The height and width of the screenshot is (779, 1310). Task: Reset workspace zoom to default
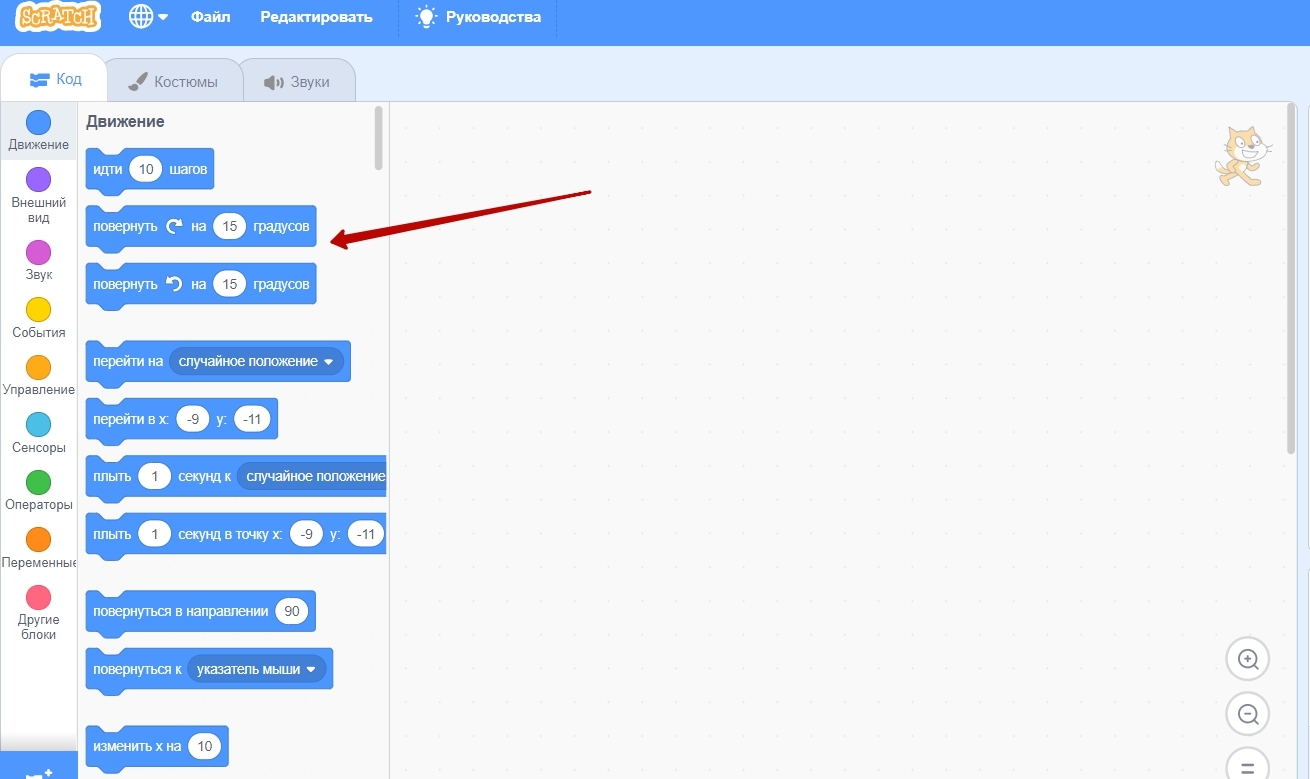(1248, 767)
